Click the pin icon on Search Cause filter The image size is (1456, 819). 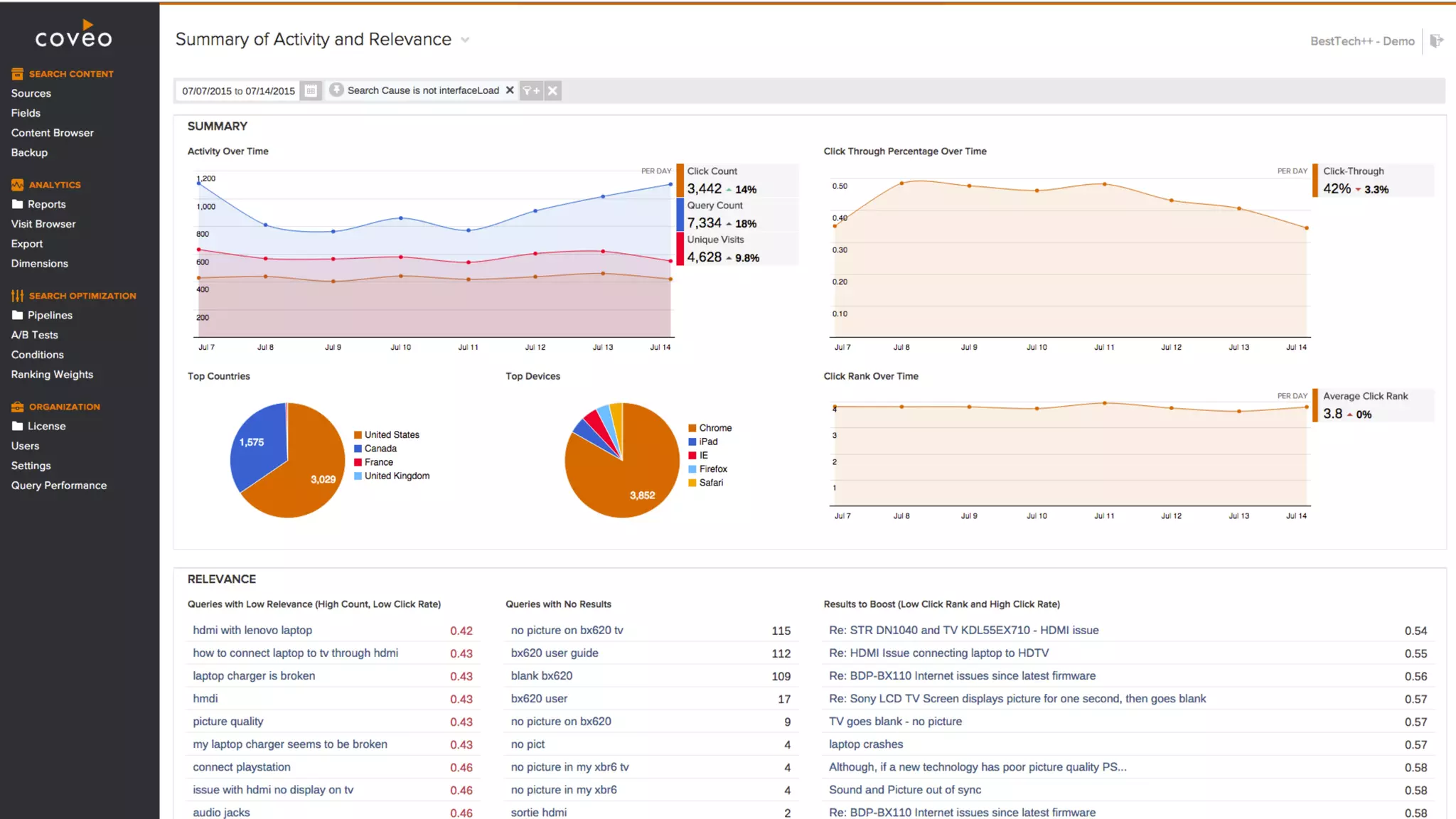click(337, 90)
